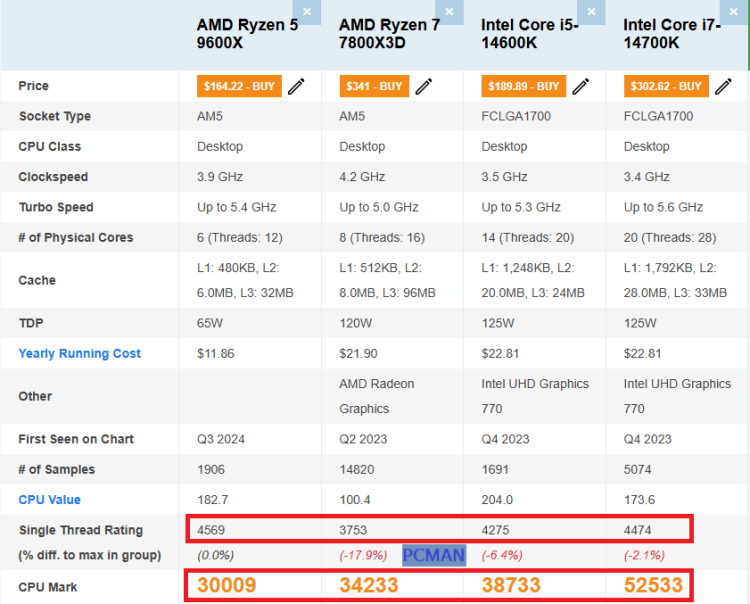Select the AMD Ryzen 7 7800X3D heading
The image size is (750, 604).
pos(389,33)
